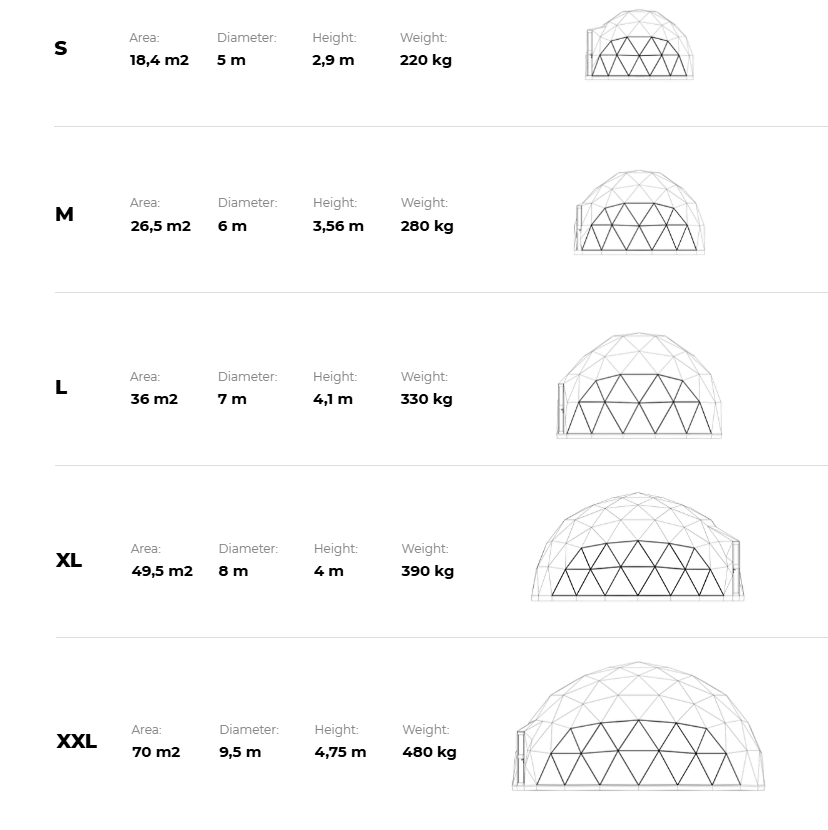Viewport: 828px width, 830px height.
Task: Select the 70 m2 area value
Action: [156, 752]
